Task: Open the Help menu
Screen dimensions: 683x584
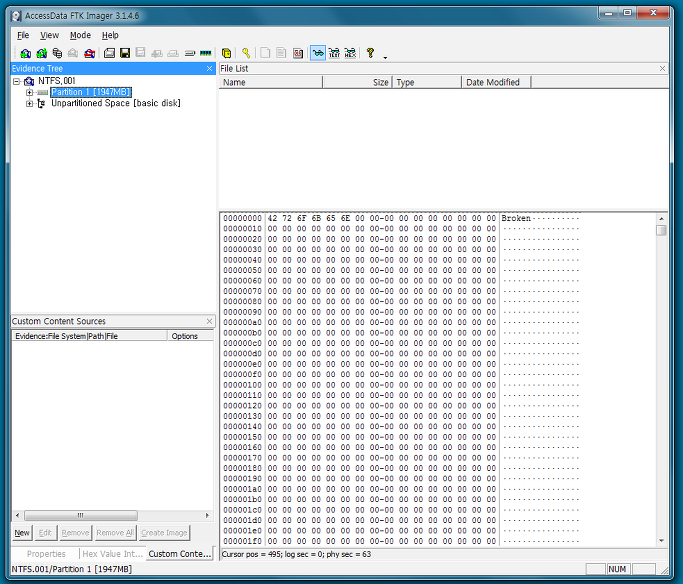Action: tap(110, 35)
